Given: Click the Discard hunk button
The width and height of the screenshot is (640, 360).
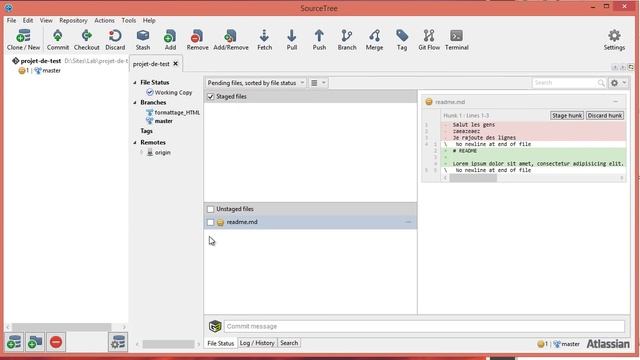Looking at the screenshot, I should (x=605, y=116).
